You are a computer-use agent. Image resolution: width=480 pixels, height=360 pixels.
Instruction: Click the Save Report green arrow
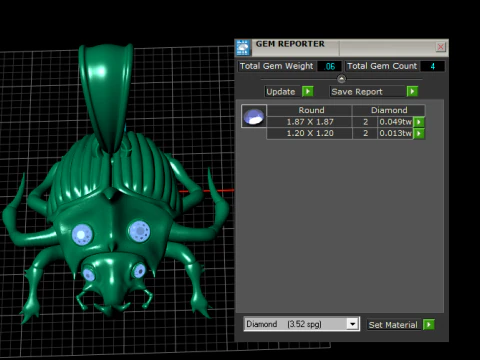tap(412, 91)
